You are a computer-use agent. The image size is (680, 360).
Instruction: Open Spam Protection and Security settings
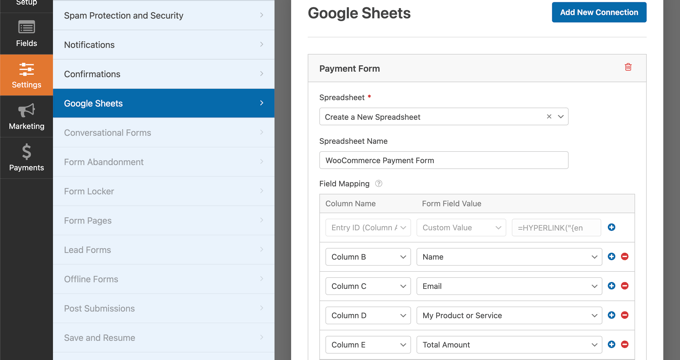pos(163,15)
